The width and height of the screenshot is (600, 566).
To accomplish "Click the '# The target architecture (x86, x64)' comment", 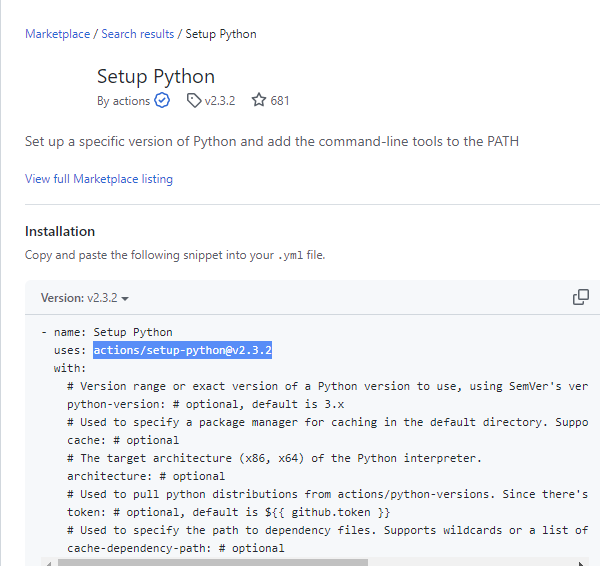I will 274,458.
